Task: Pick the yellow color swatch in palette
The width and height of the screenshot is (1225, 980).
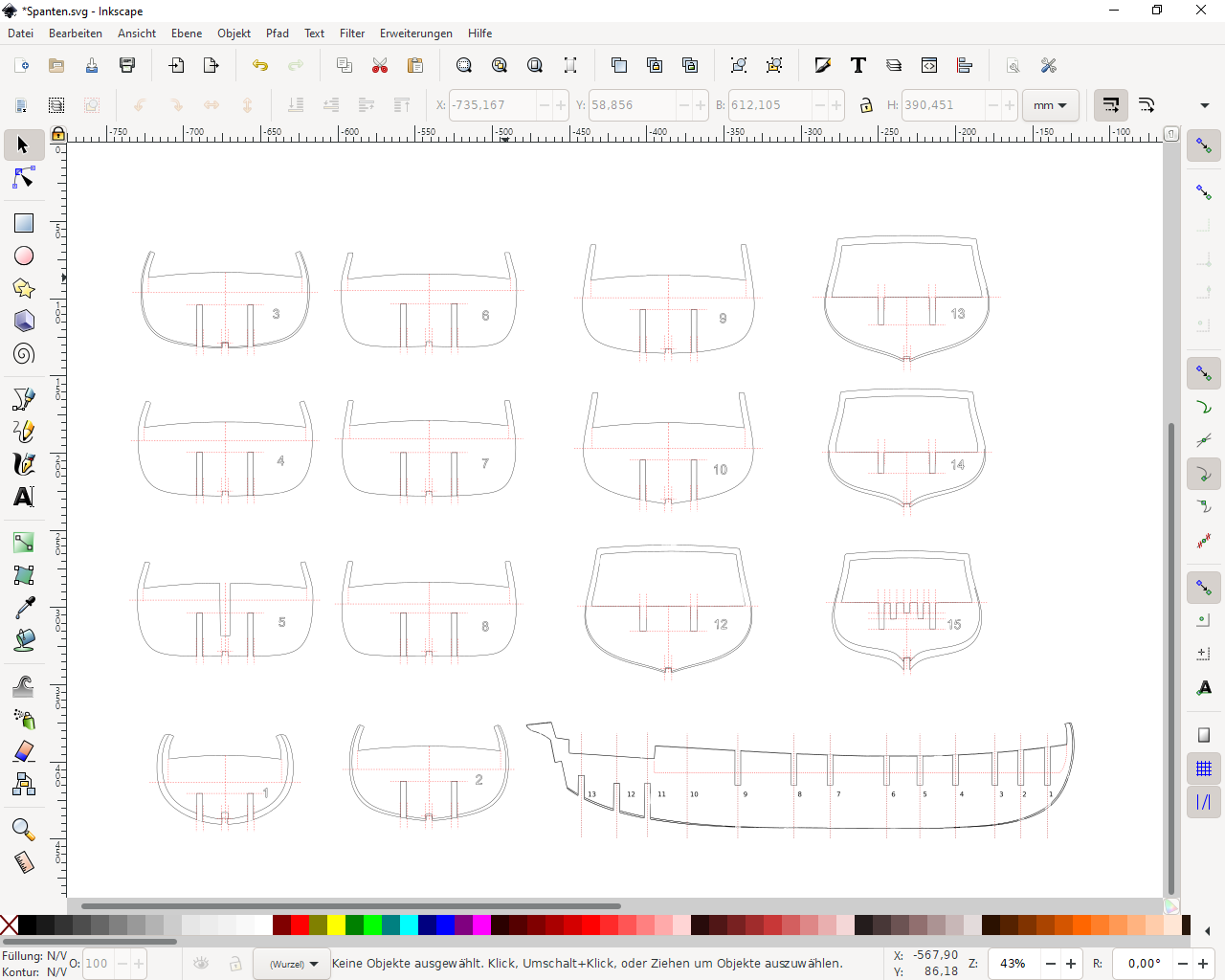Action: (336, 924)
